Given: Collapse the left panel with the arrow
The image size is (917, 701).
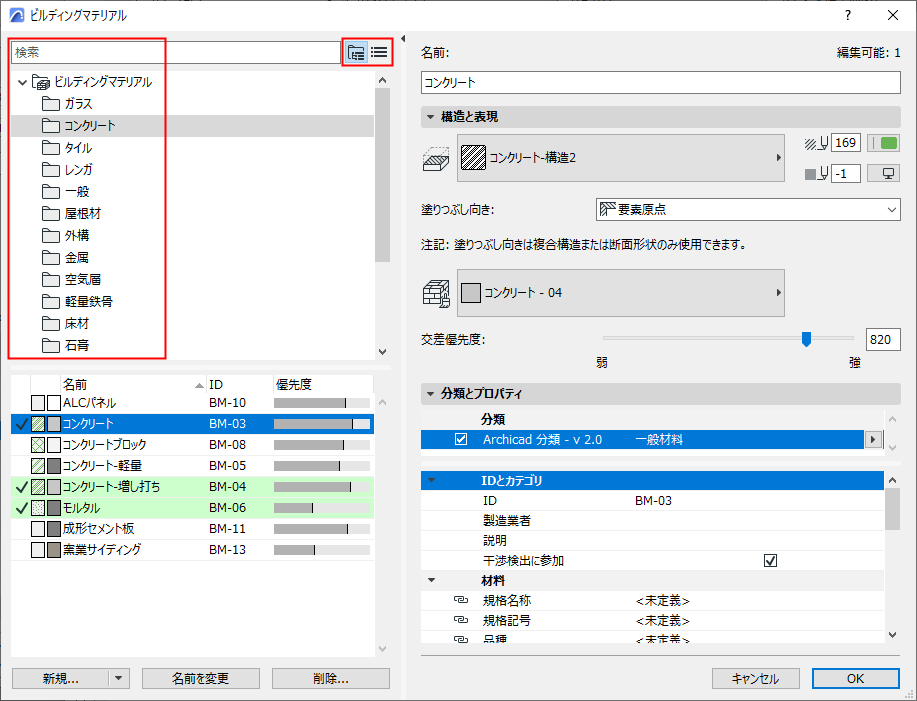Looking at the screenshot, I should (x=402, y=39).
